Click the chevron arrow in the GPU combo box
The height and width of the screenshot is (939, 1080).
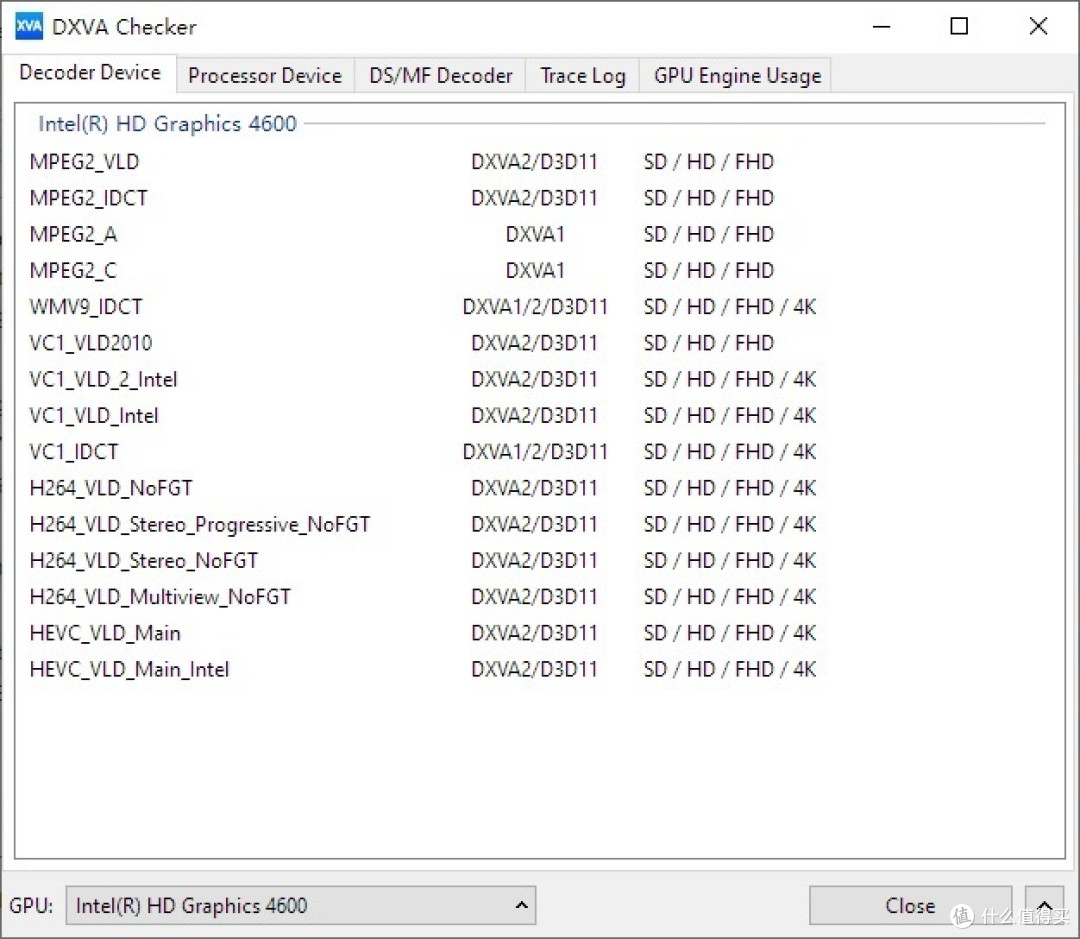coord(521,905)
